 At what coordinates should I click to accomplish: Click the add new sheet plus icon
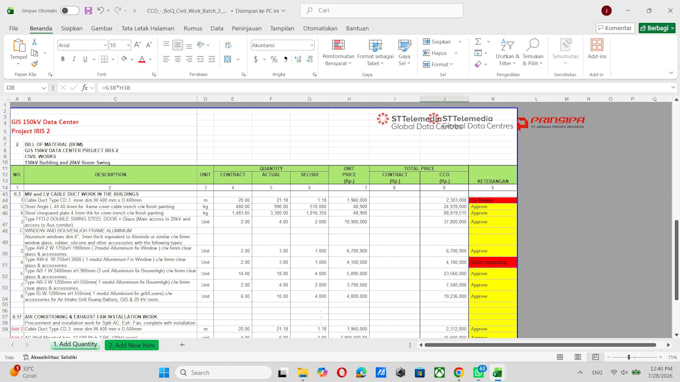coord(182,345)
